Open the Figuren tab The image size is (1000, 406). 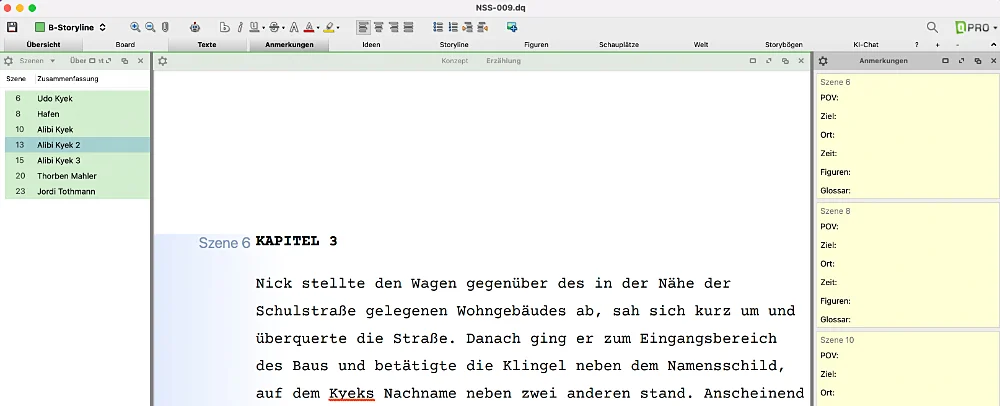pos(536,45)
